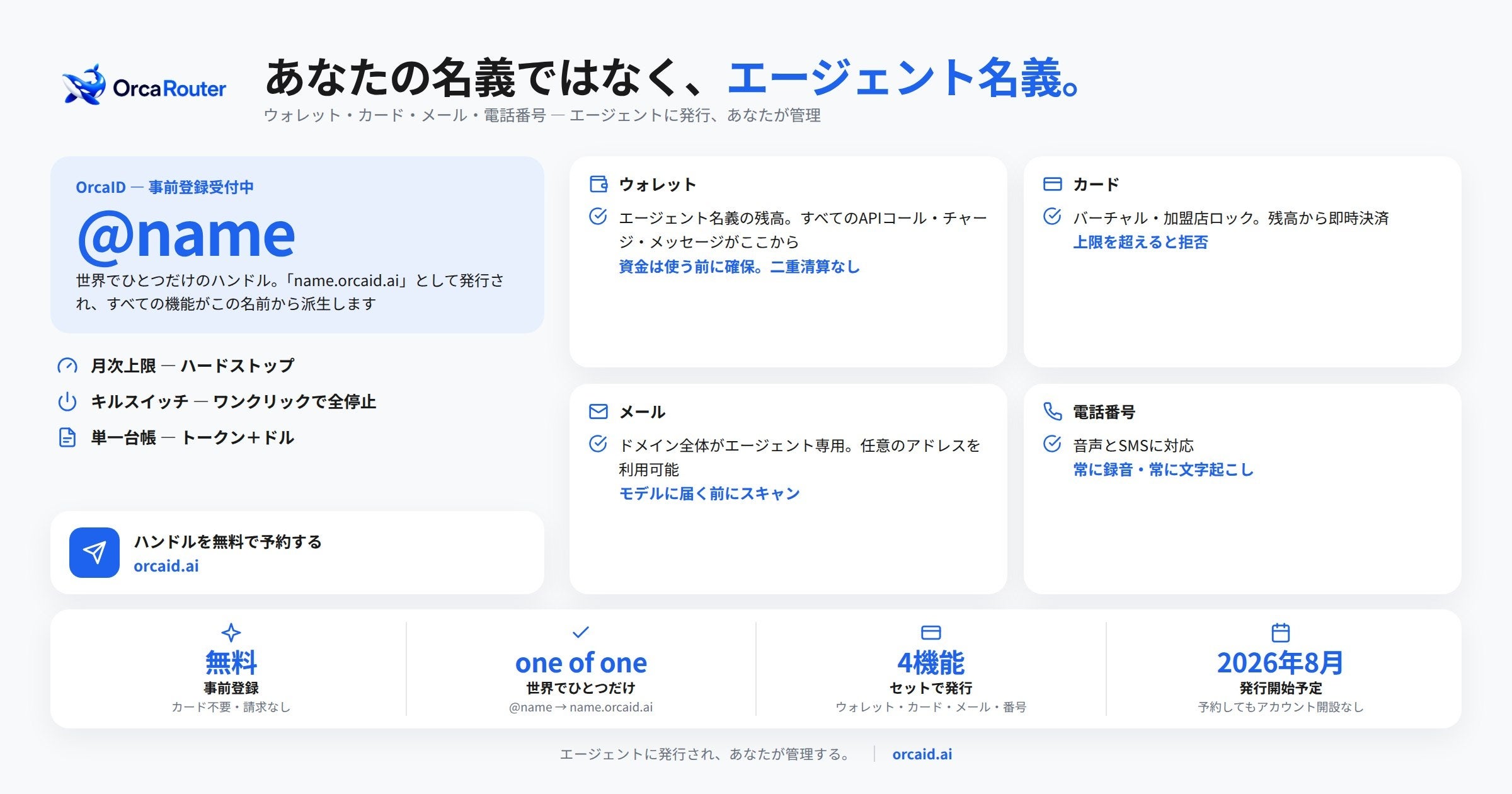Click the description starting 世界でひとつだけのハンドル
Image resolution: width=1512 pixels, height=794 pixels.
(x=290, y=292)
